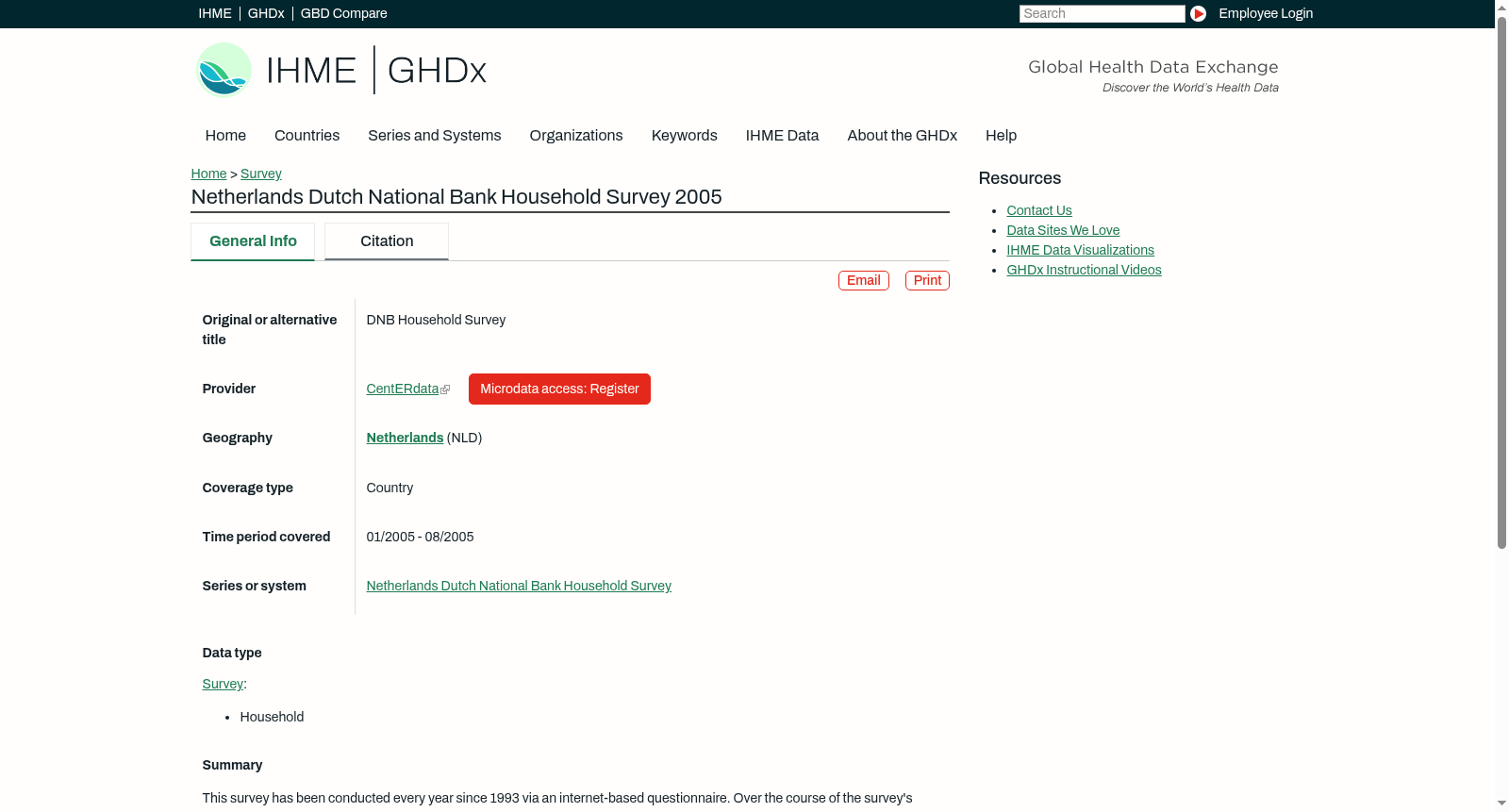1509x812 pixels.
Task: Click the scrollbar up arrow
Action: [1501, 7]
